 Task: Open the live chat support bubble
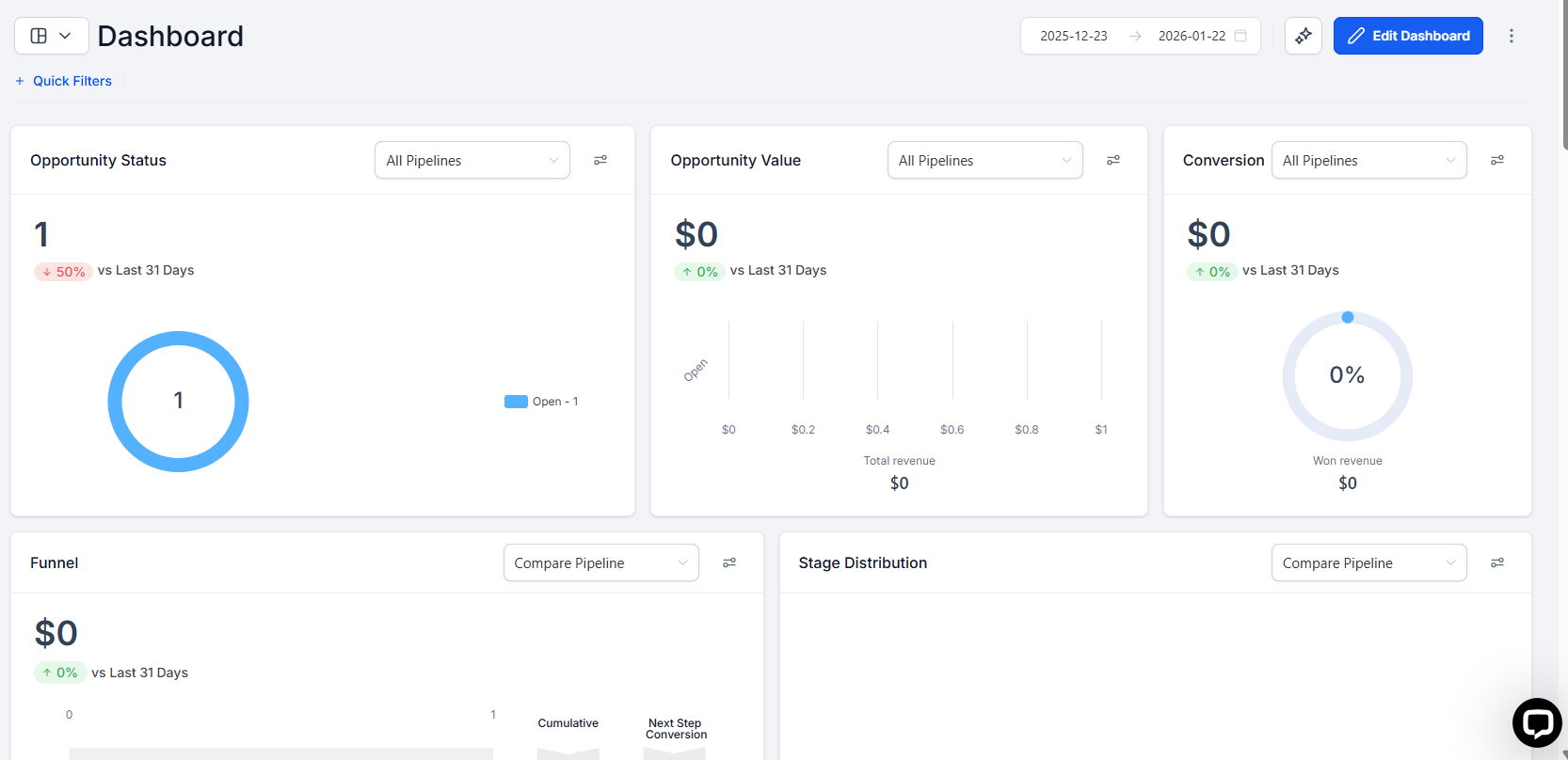point(1536,722)
